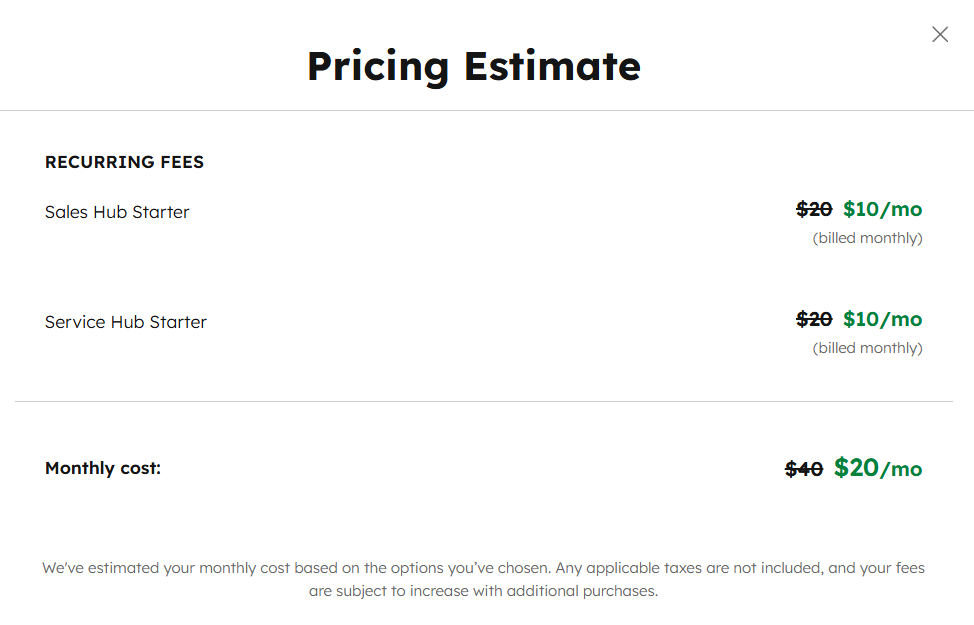Viewport: 974px width, 625px height.
Task: Select the Sales Hub Starter label
Action: [117, 212]
